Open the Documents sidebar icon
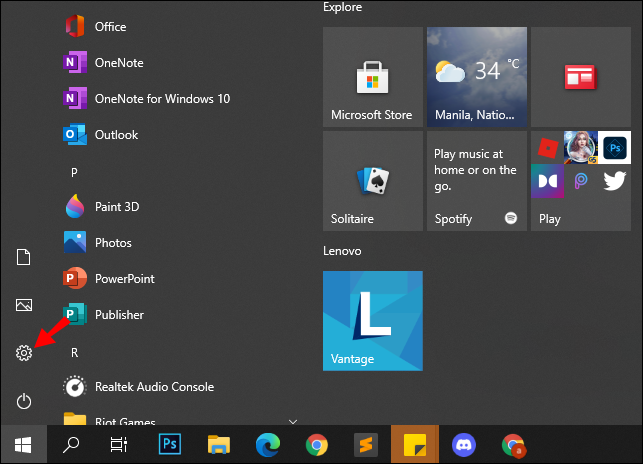The height and width of the screenshot is (464, 643). click(x=23, y=257)
